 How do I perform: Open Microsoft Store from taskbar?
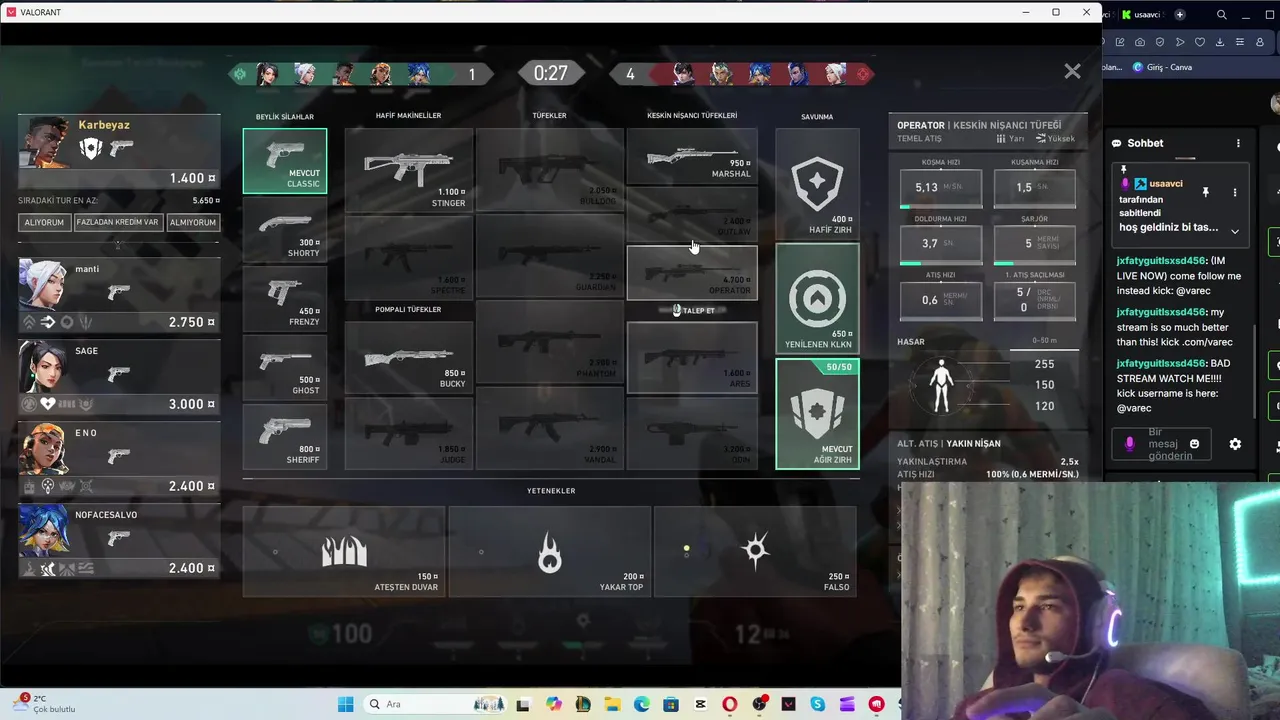[670, 704]
